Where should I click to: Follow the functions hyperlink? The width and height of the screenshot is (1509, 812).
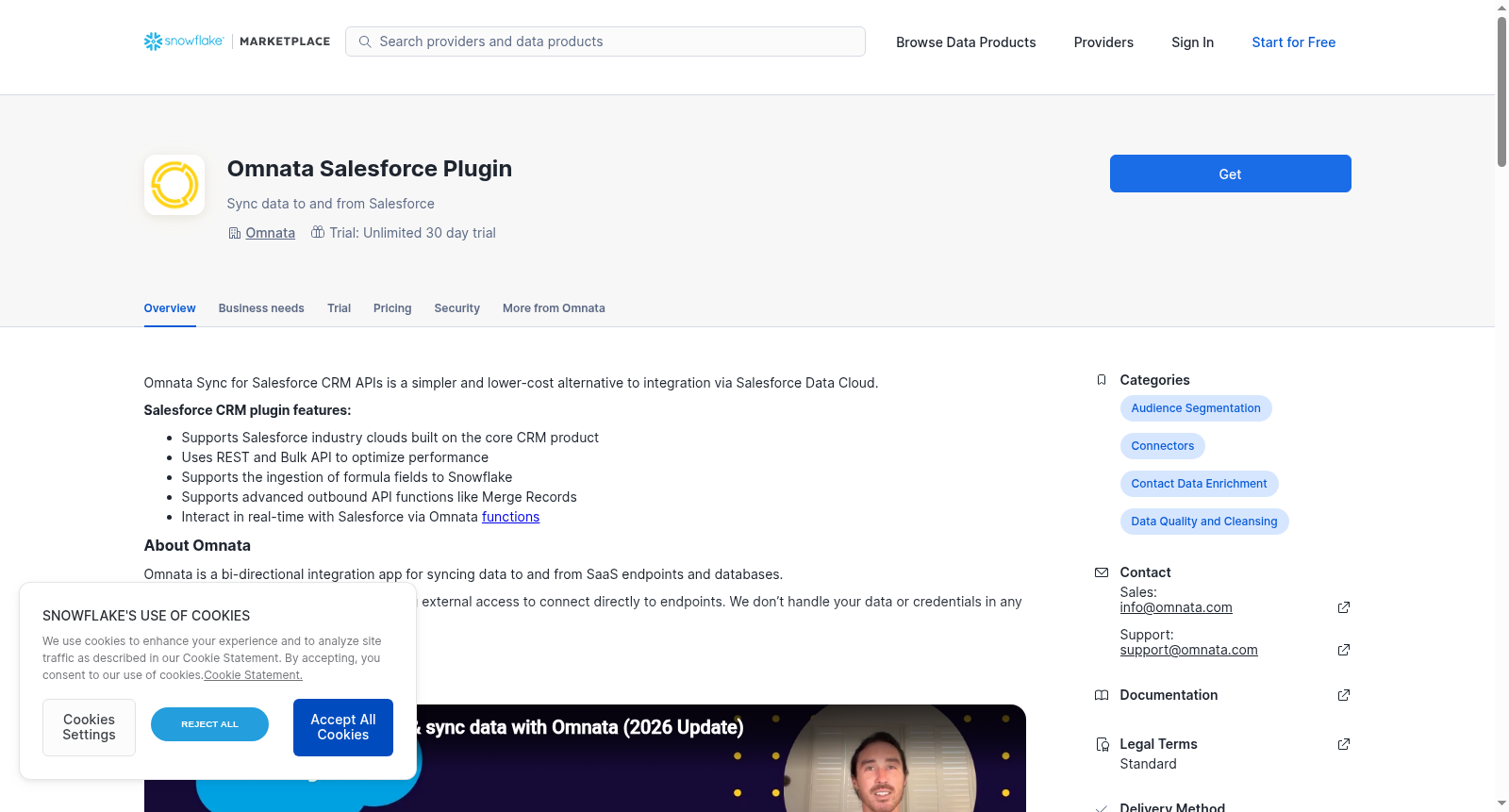pyautogui.click(x=510, y=517)
